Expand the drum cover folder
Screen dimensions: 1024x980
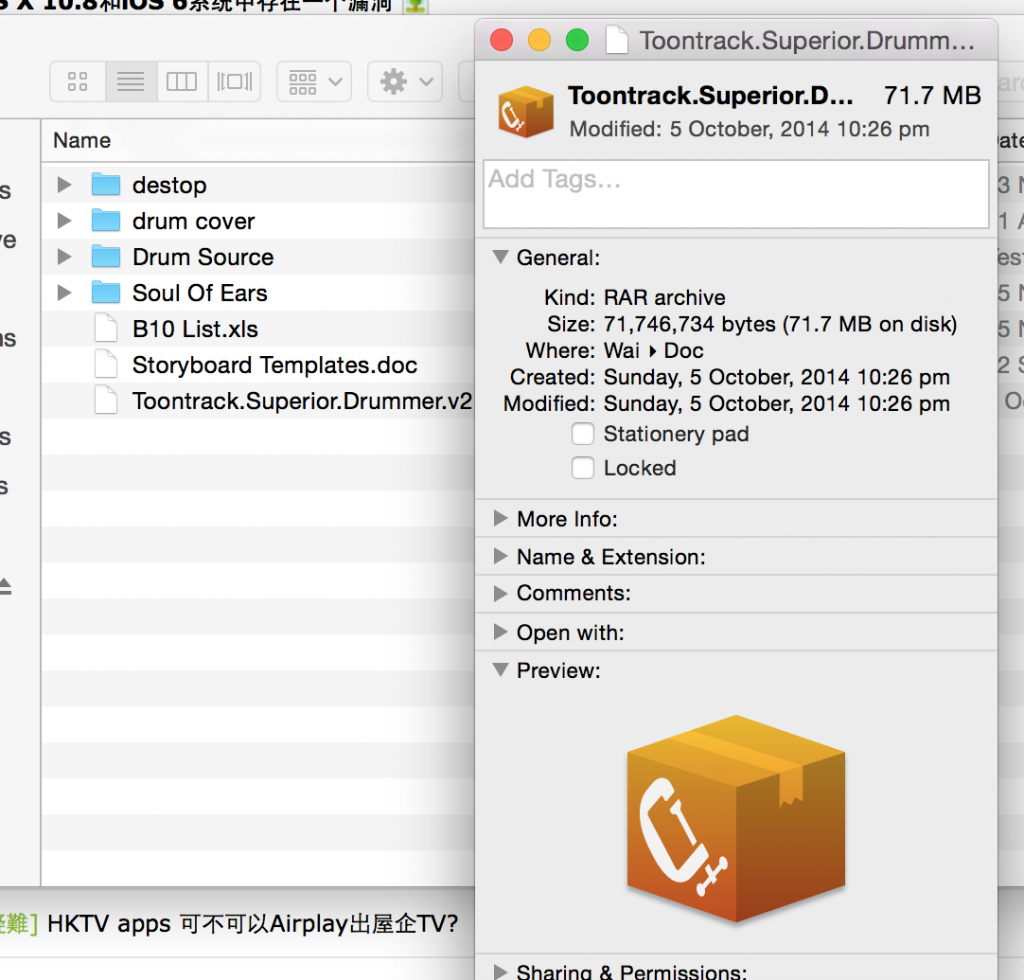pyautogui.click(x=64, y=221)
